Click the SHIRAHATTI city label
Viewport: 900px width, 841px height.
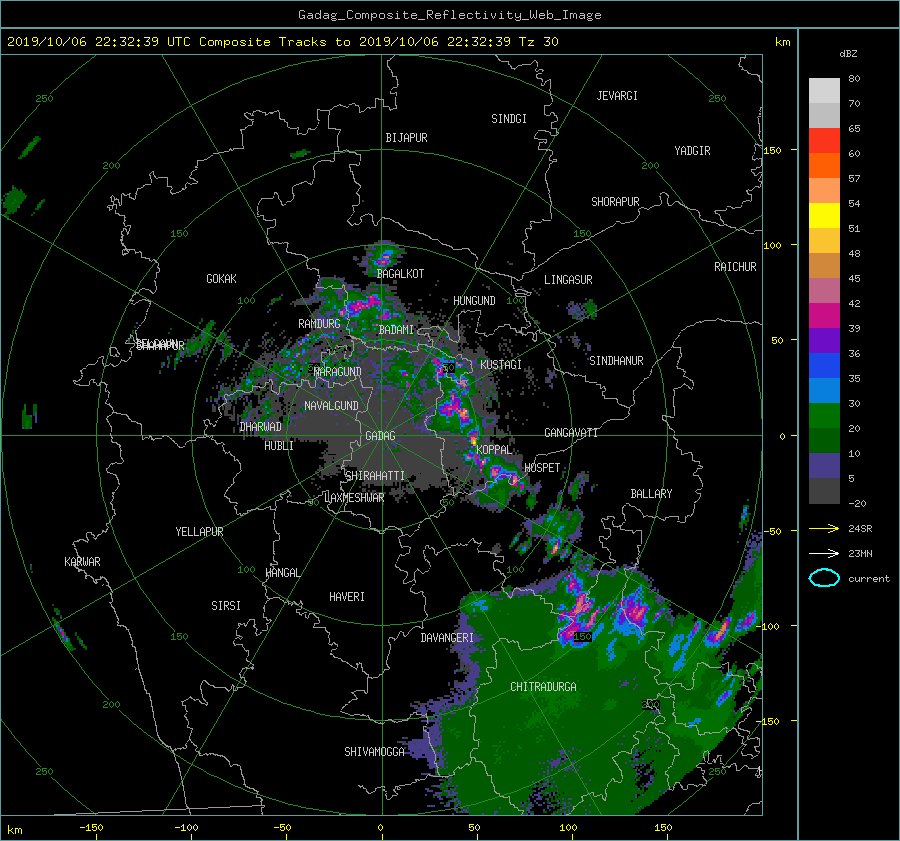coord(375,475)
